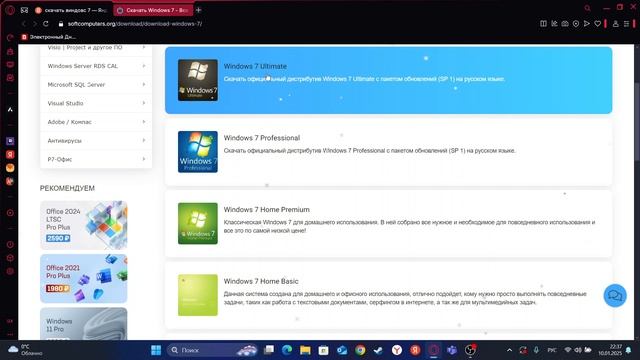
Task: Click the Windows 7 Ultimate box image
Action: (x=198, y=80)
